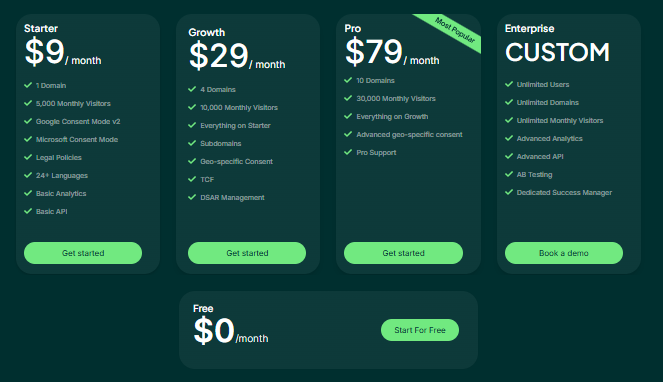The height and width of the screenshot is (382, 663).
Task: Click the Enterprise CUSTOM price heading
Action: [557, 52]
